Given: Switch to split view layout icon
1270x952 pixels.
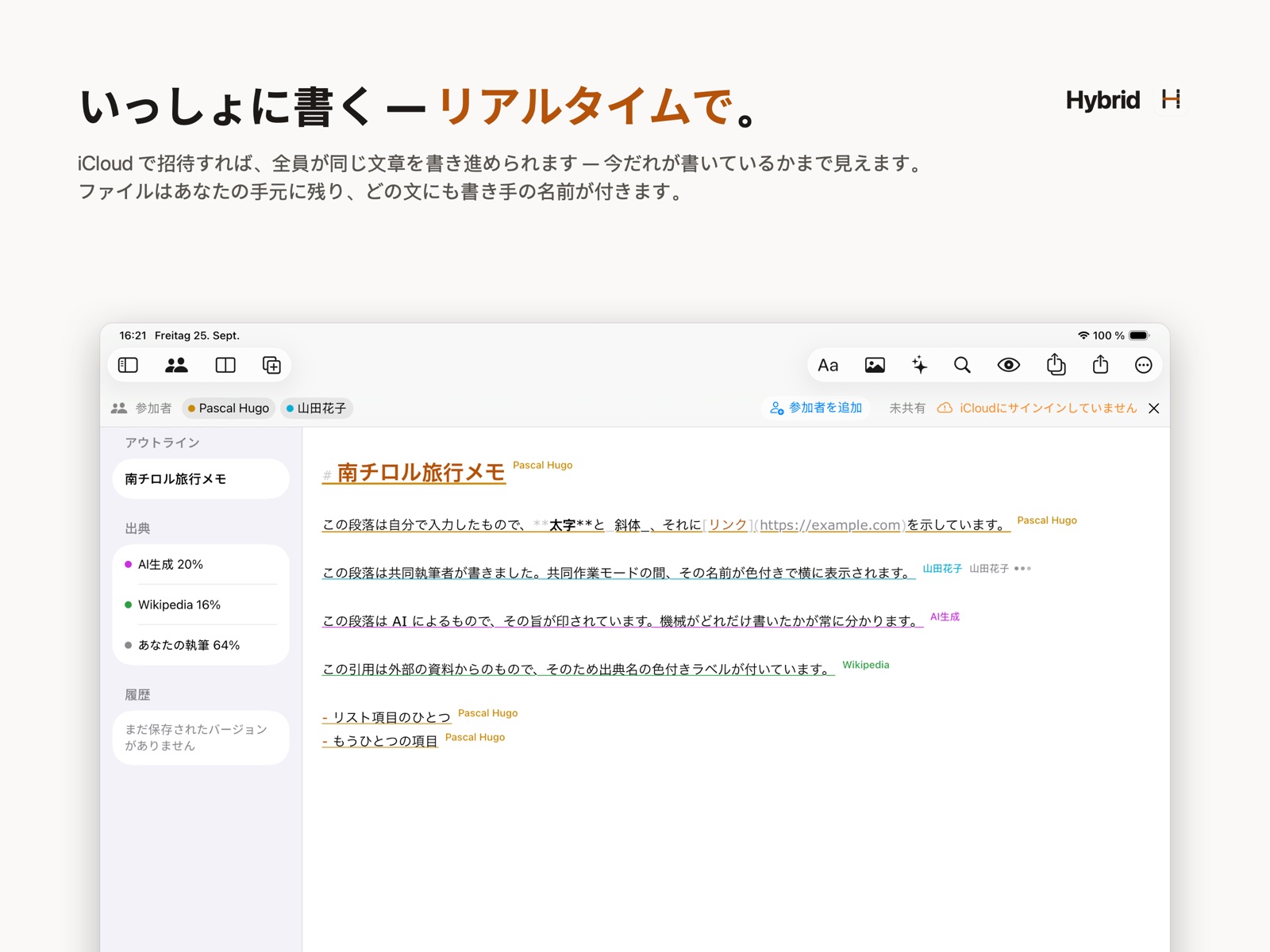Looking at the screenshot, I should (225, 365).
